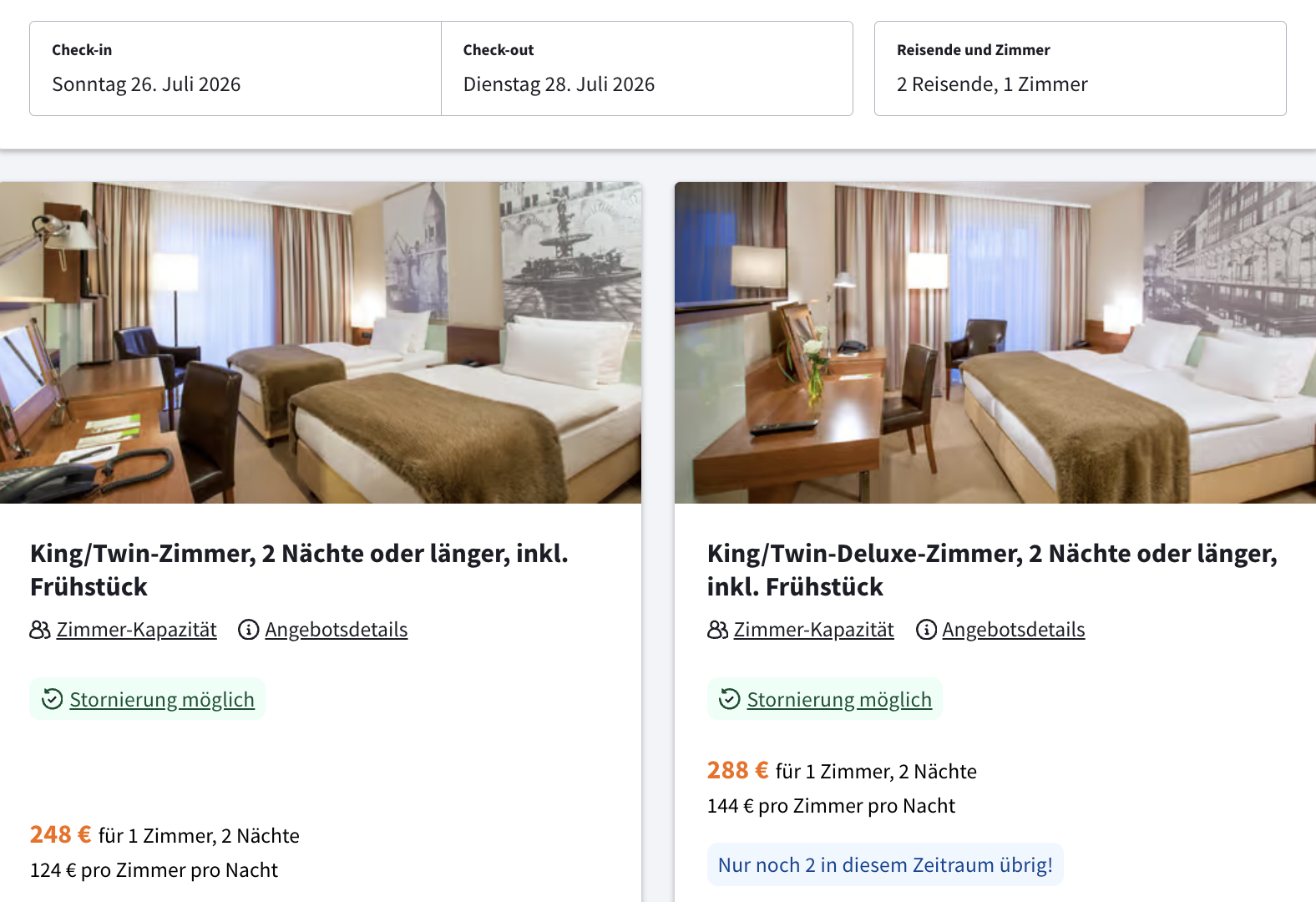Click the King/Twin-Deluxe-Zimmer offer title
Viewport: 1316px width, 902px height.
click(x=992, y=570)
